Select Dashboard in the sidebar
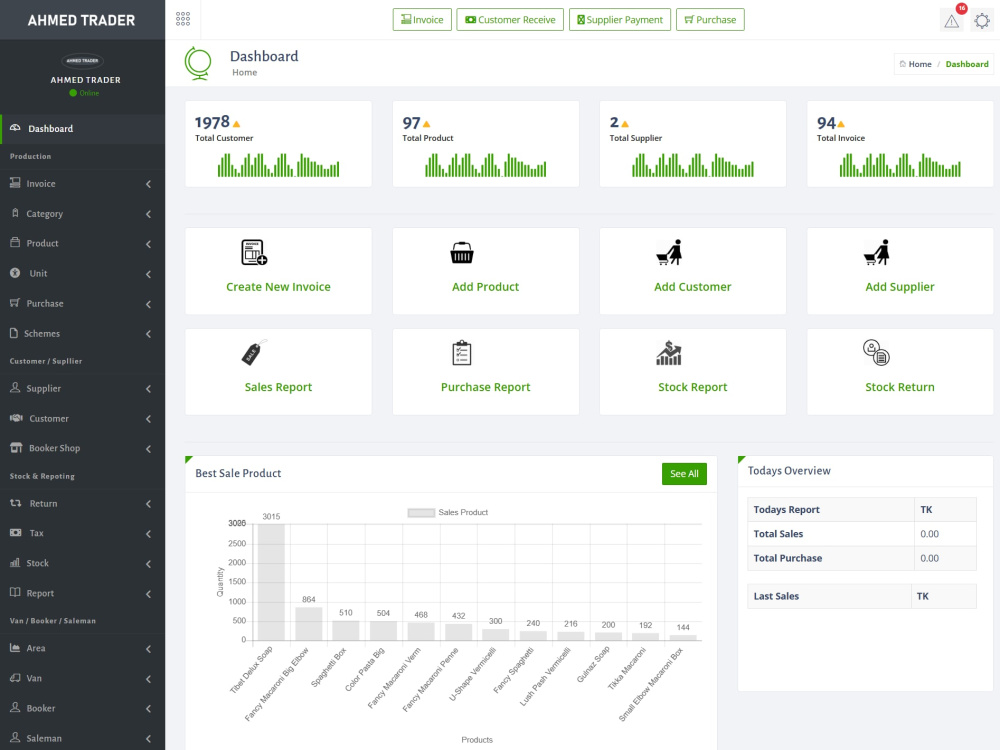Image resolution: width=1000 pixels, height=750 pixels. tap(82, 129)
